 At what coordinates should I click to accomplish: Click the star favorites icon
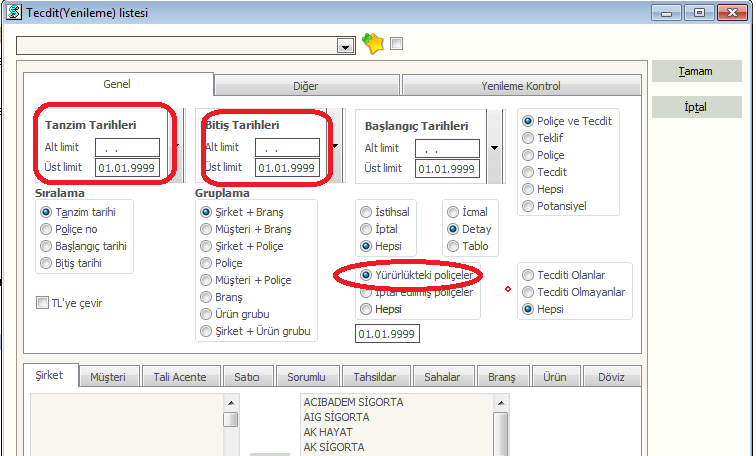[373, 45]
